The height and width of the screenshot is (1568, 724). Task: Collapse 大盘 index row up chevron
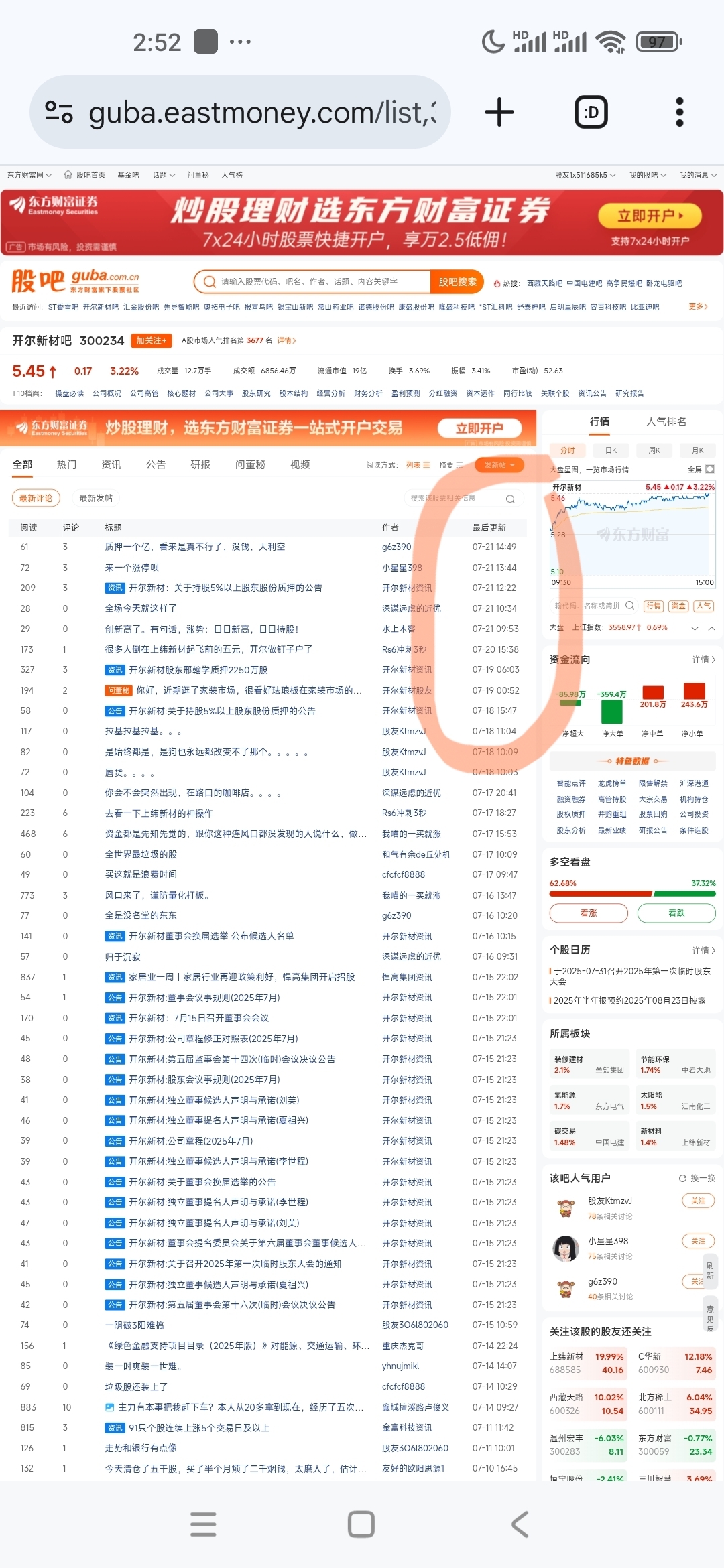coord(711,628)
